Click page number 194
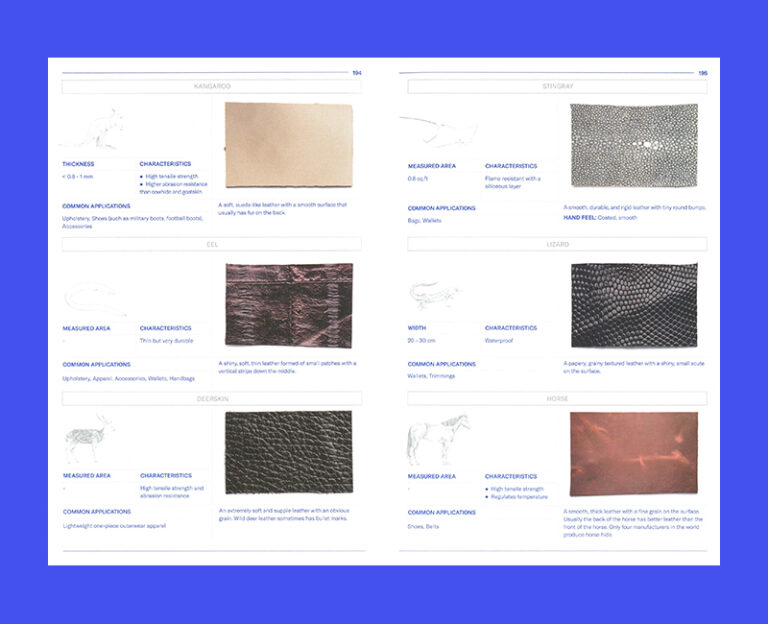This screenshot has height=624, width=768. 357,73
